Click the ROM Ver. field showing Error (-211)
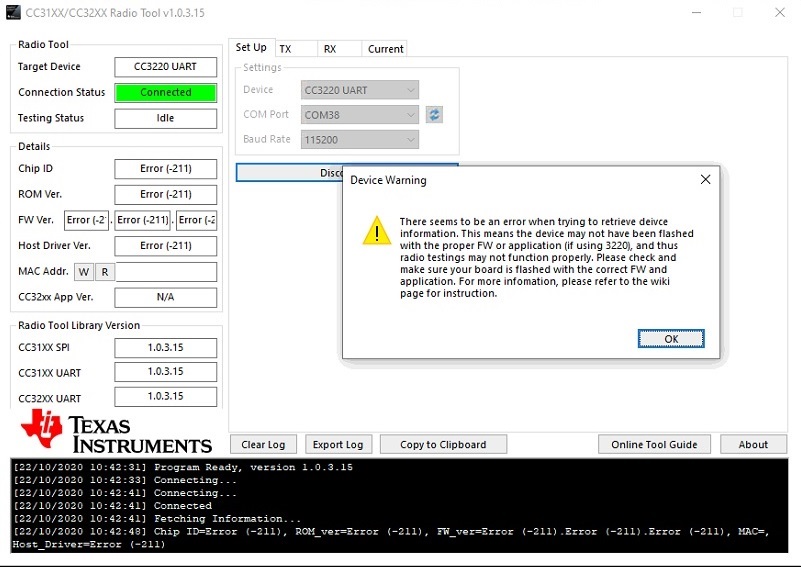Image resolution: width=801 pixels, height=567 pixels. 166,194
